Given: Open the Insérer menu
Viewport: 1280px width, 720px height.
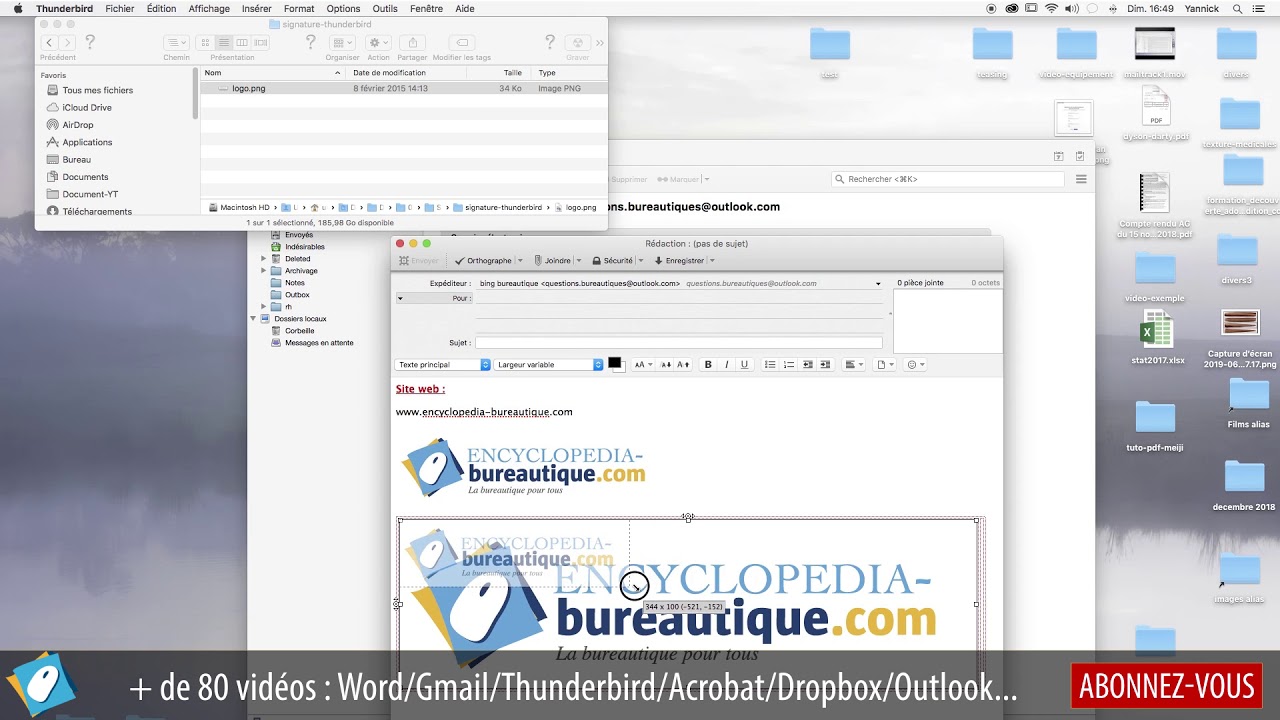Looking at the screenshot, I should click(x=257, y=8).
